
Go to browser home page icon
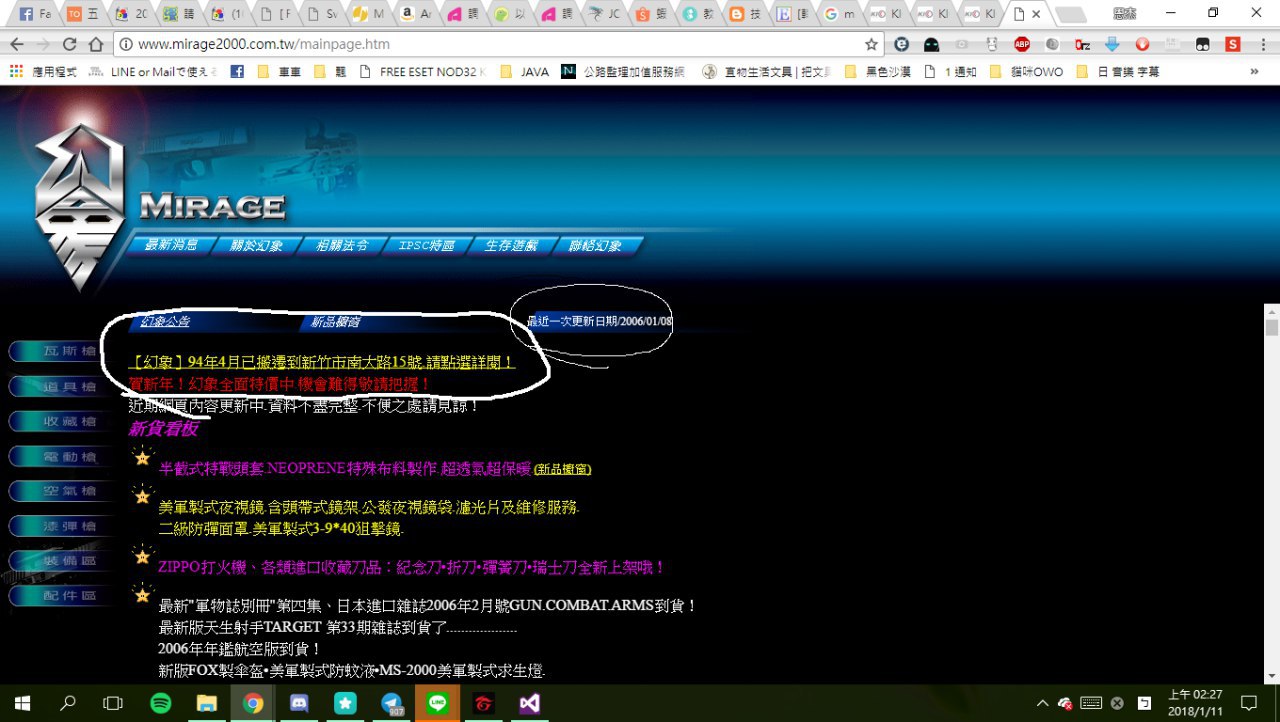coord(96,44)
